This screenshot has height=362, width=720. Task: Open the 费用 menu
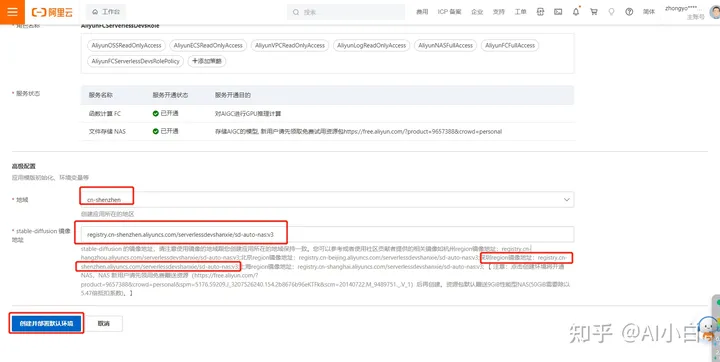click(x=422, y=12)
